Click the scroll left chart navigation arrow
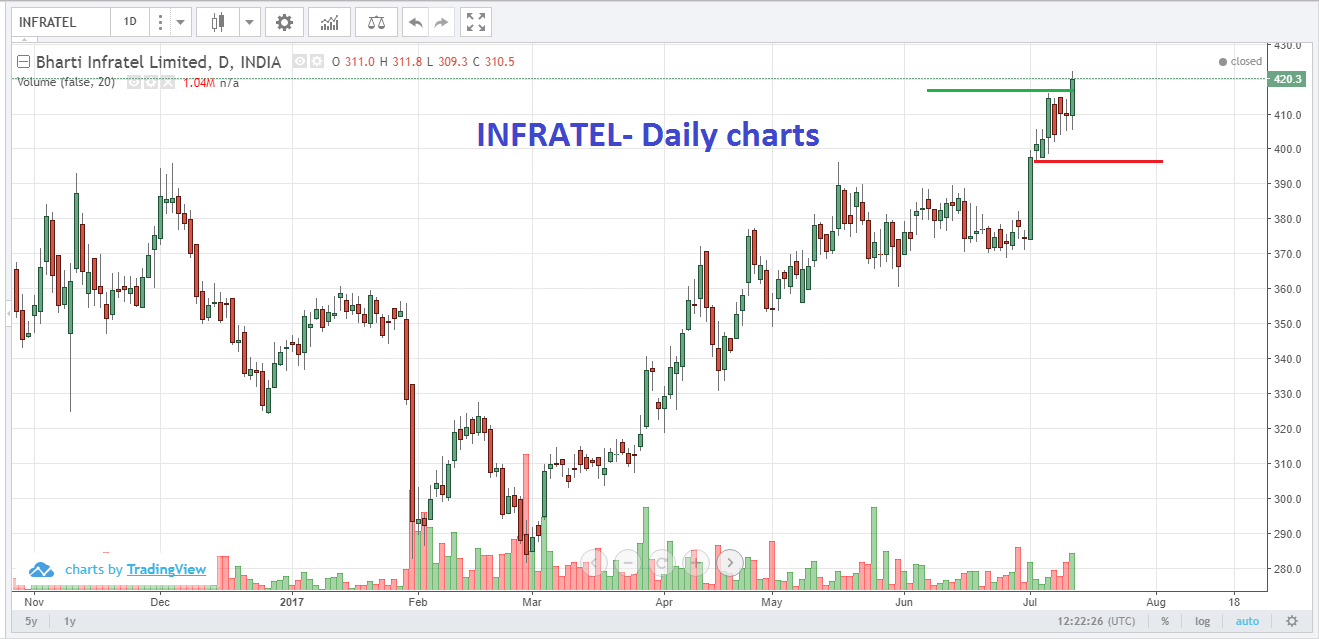 (x=594, y=562)
